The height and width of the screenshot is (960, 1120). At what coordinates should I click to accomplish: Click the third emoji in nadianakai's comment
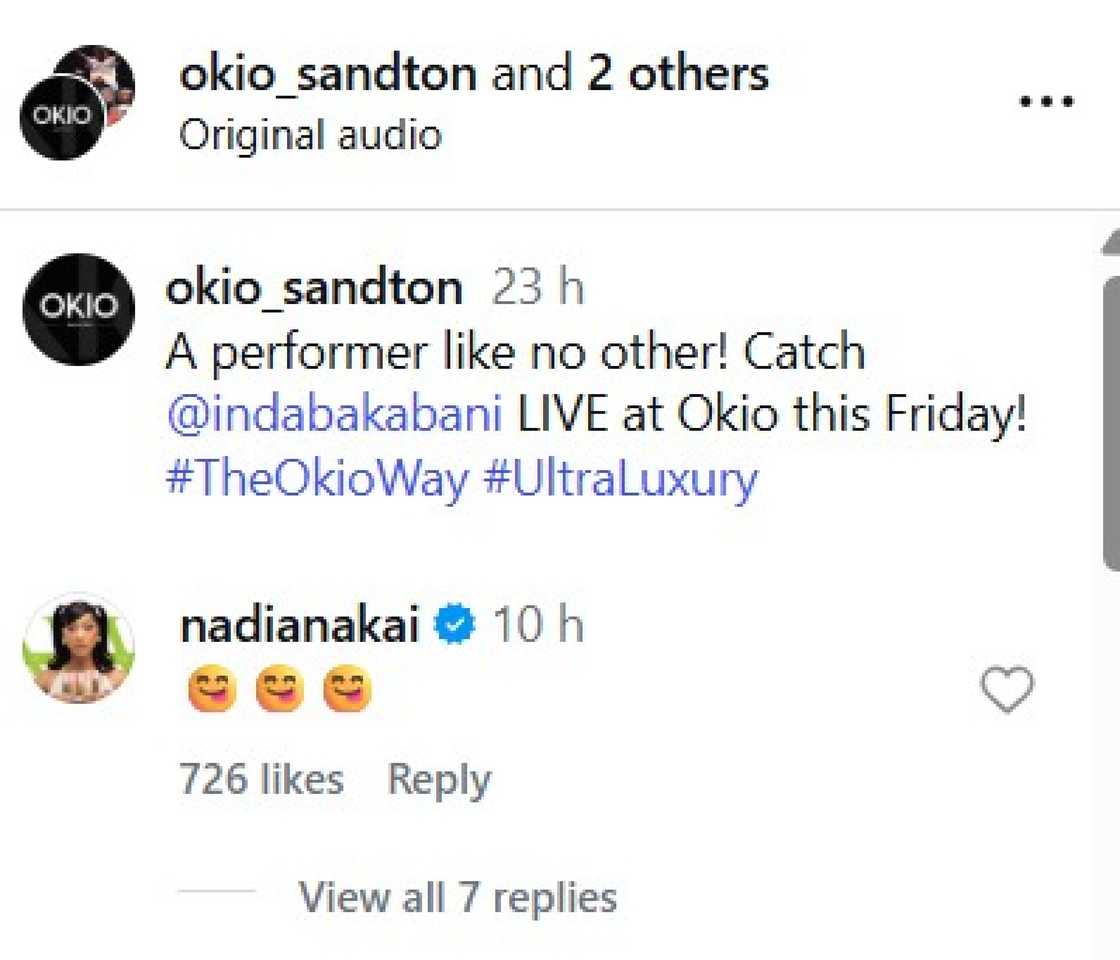pos(348,688)
